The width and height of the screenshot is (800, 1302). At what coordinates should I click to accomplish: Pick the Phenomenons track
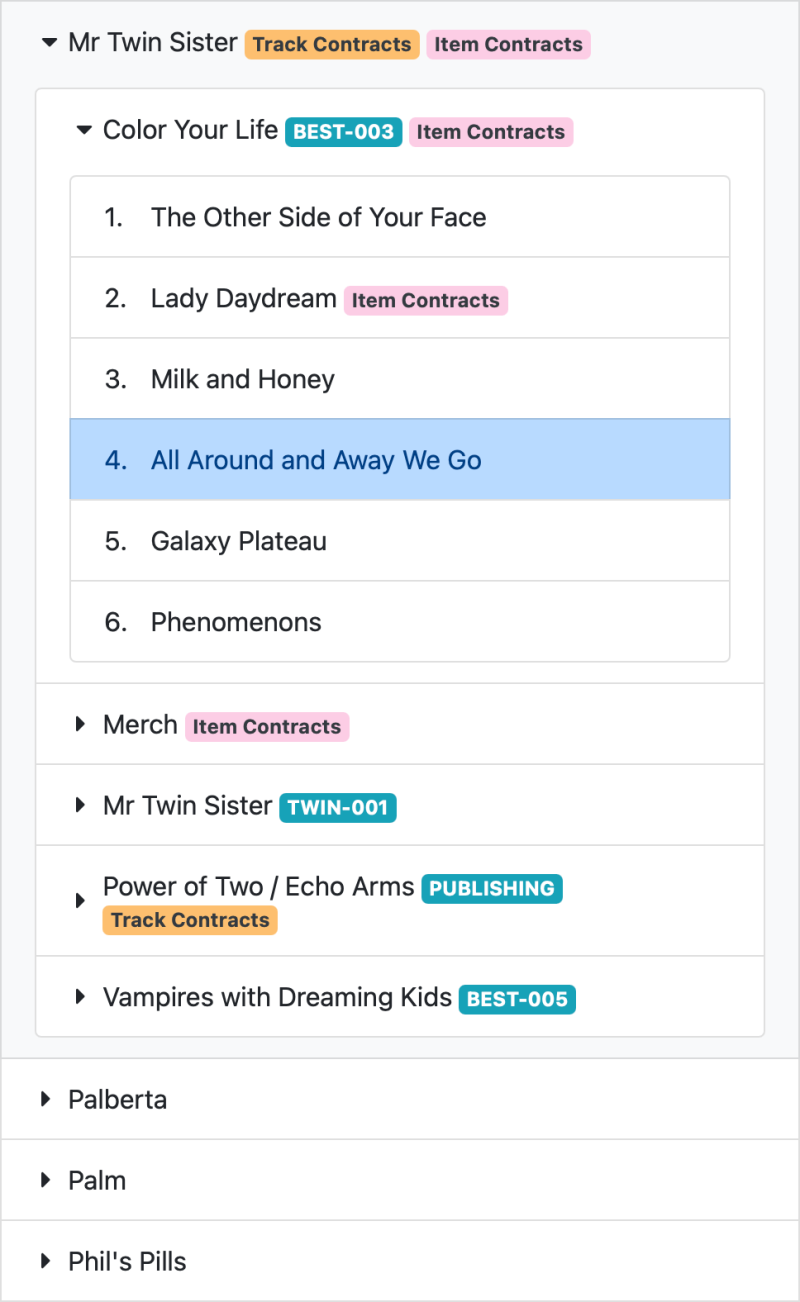pyautogui.click(x=236, y=622)
